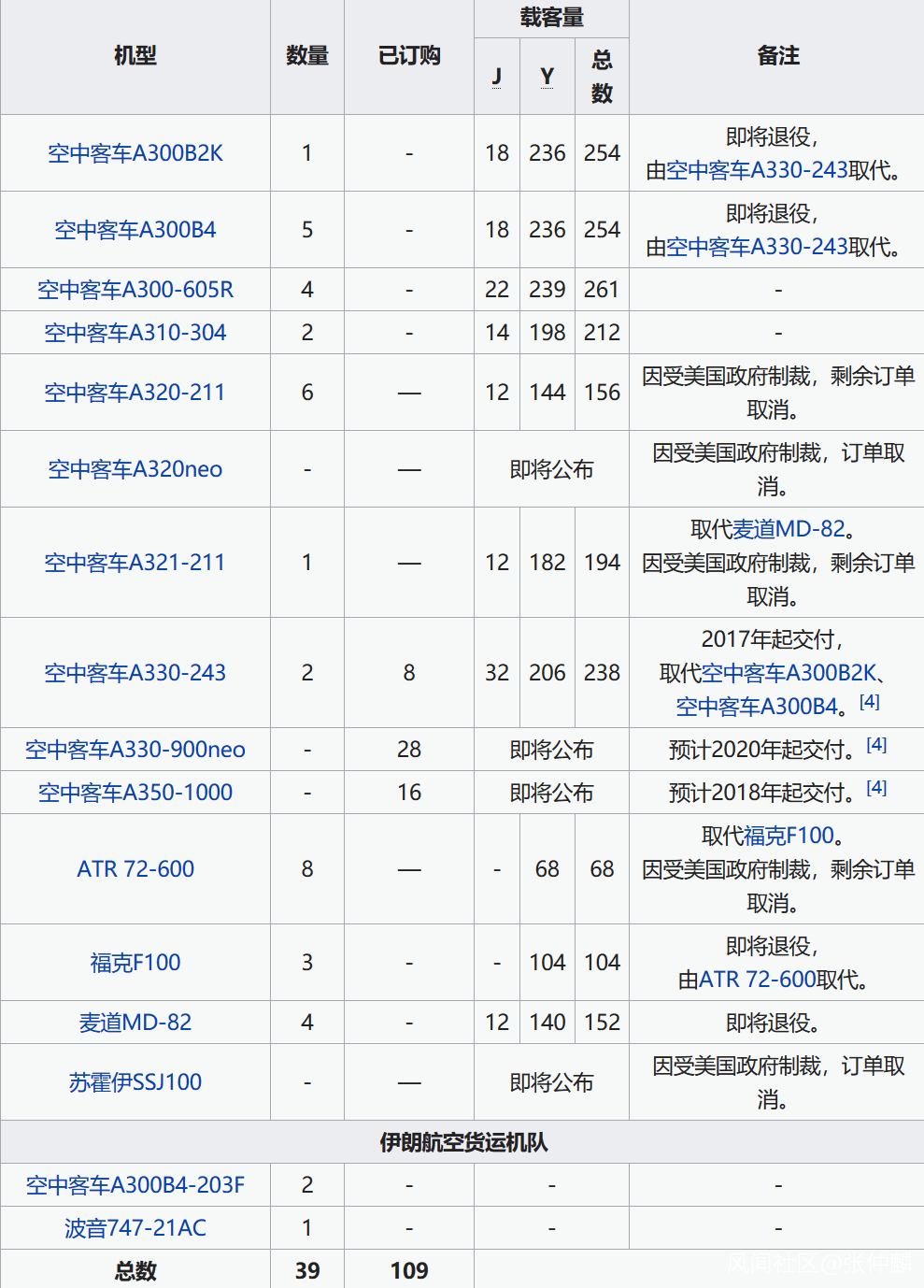924x1288 pixels.
Task: Open the 波音747-21AC link
Action: click(x=135, y=1228)
